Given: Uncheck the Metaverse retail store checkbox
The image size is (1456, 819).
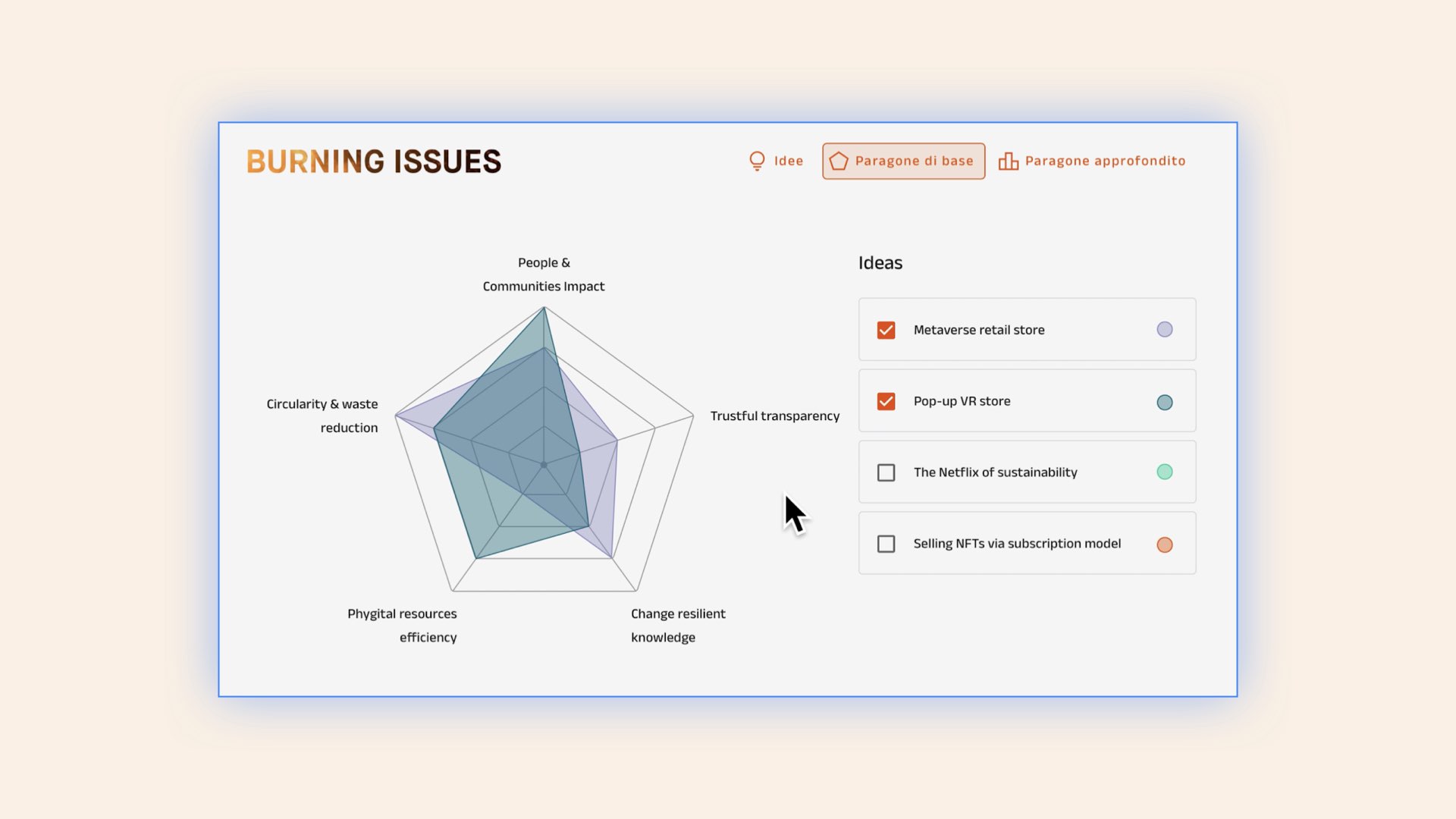Looking at the screenshot, I should click(x=886, y=330).
